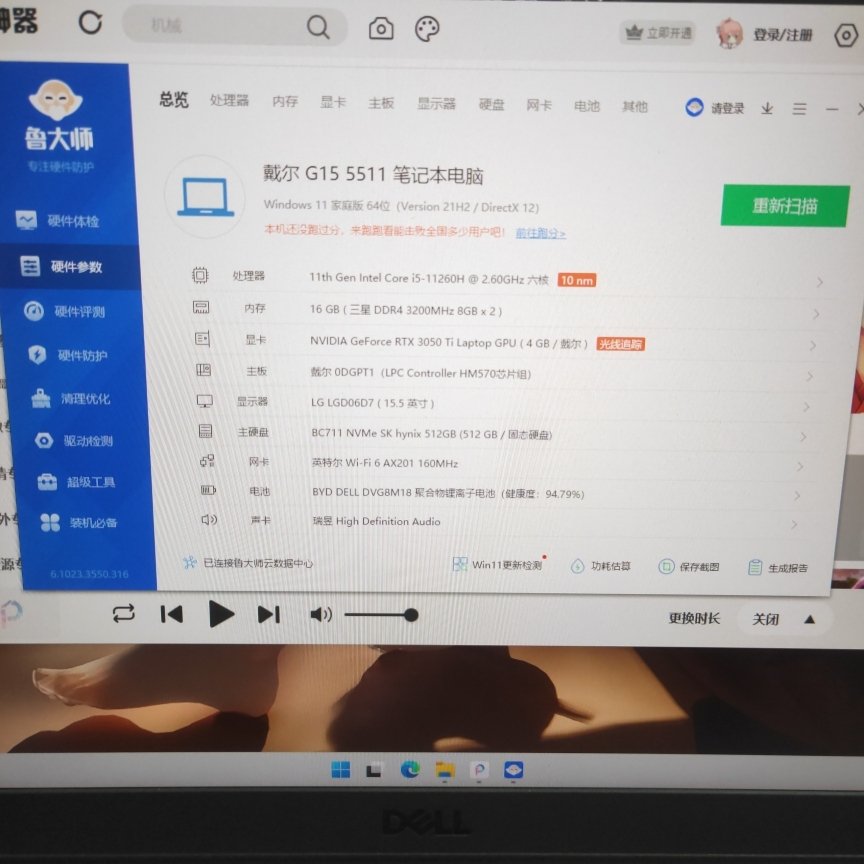Click the green 重新扫描 button
The width and height of the screenshot is (864, 864).
point(785,206)
